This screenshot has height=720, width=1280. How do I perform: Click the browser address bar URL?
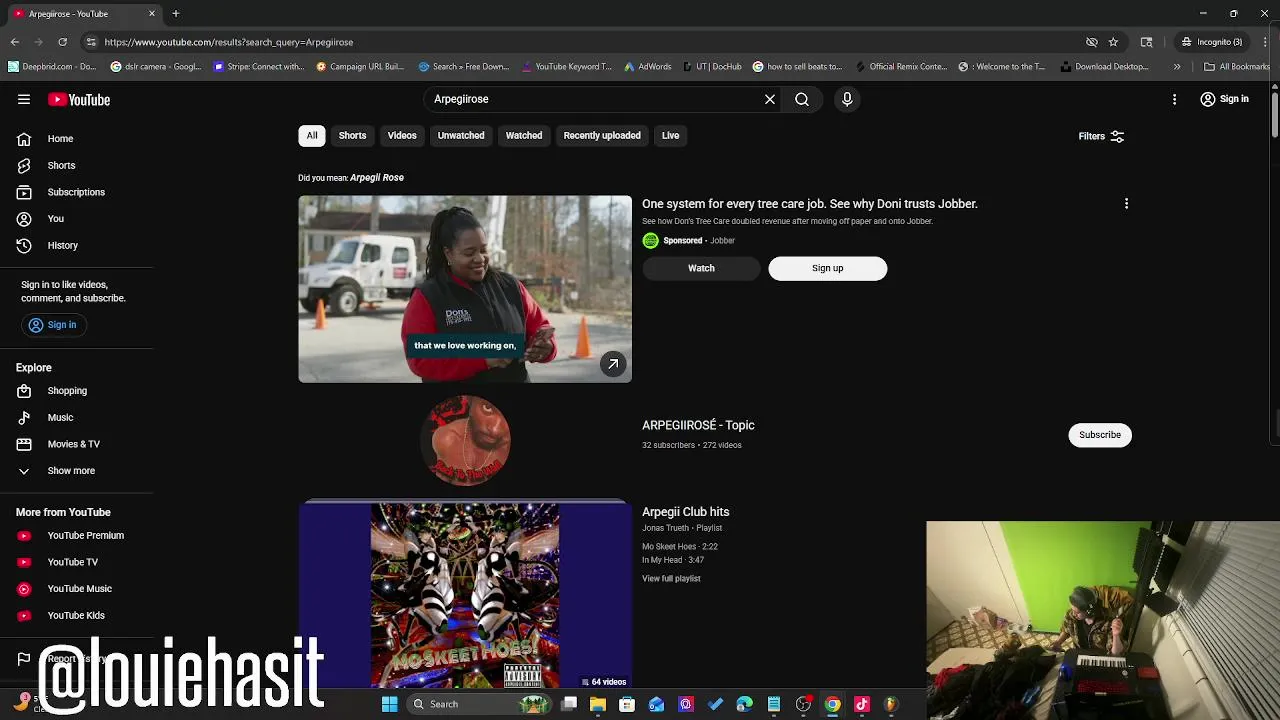point(229,42)
